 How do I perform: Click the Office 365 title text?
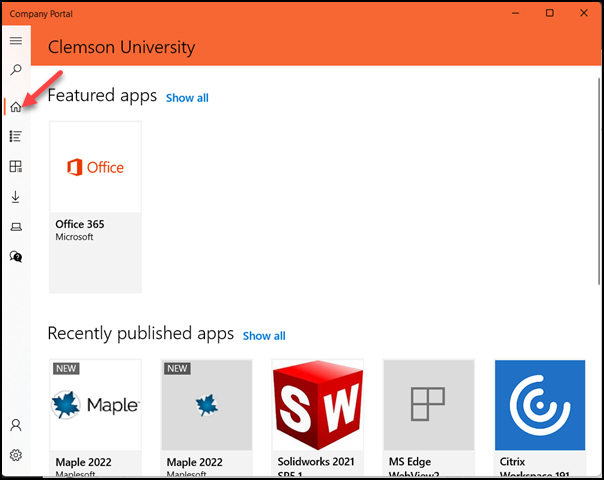click(x=80, y=224)
